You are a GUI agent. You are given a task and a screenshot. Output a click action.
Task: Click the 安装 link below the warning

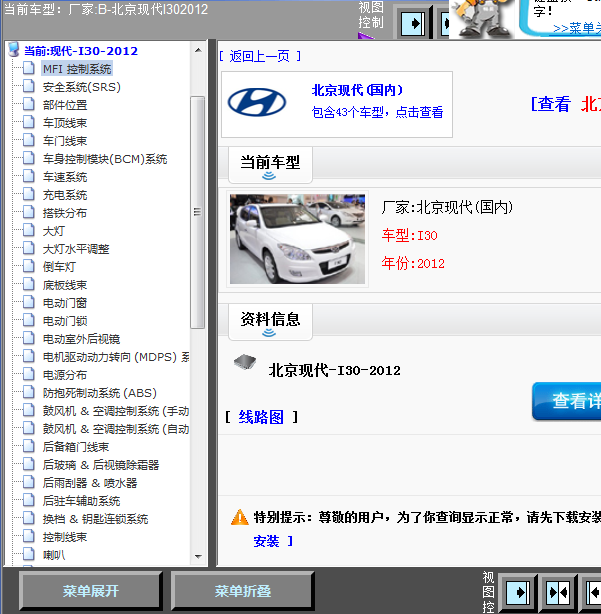click(x=266, y=542)
